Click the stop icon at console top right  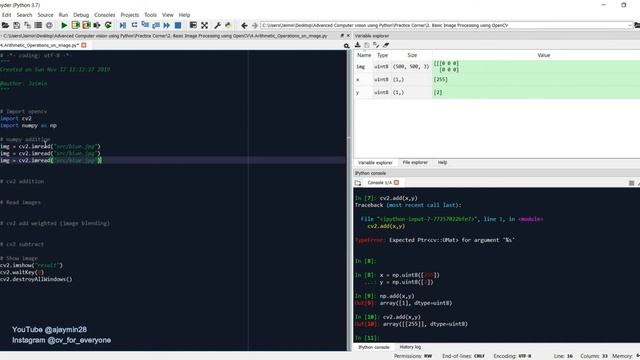click(x=631, y=183)
